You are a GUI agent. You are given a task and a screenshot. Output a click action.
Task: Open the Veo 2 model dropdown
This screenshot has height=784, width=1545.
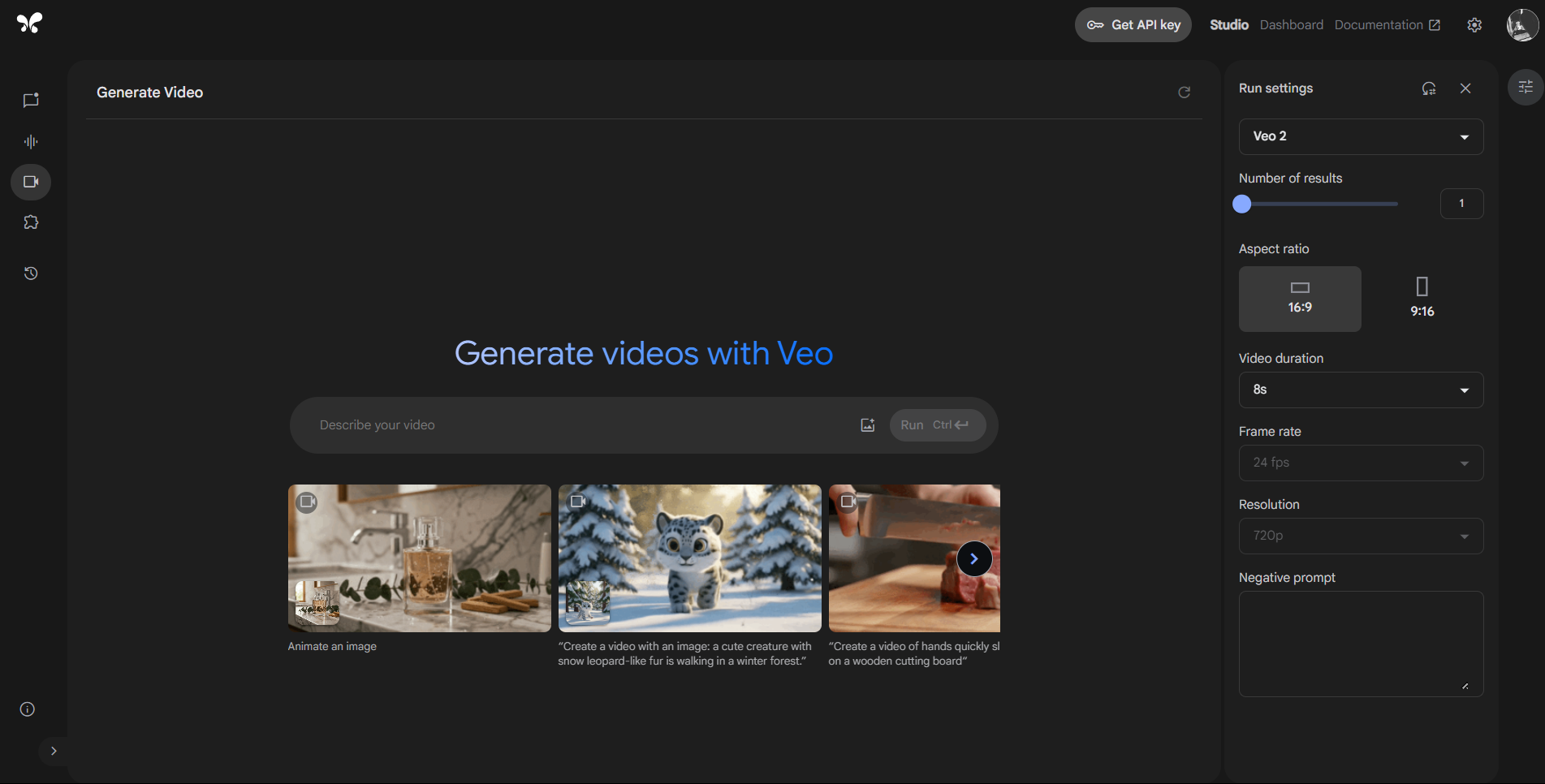1361,136
